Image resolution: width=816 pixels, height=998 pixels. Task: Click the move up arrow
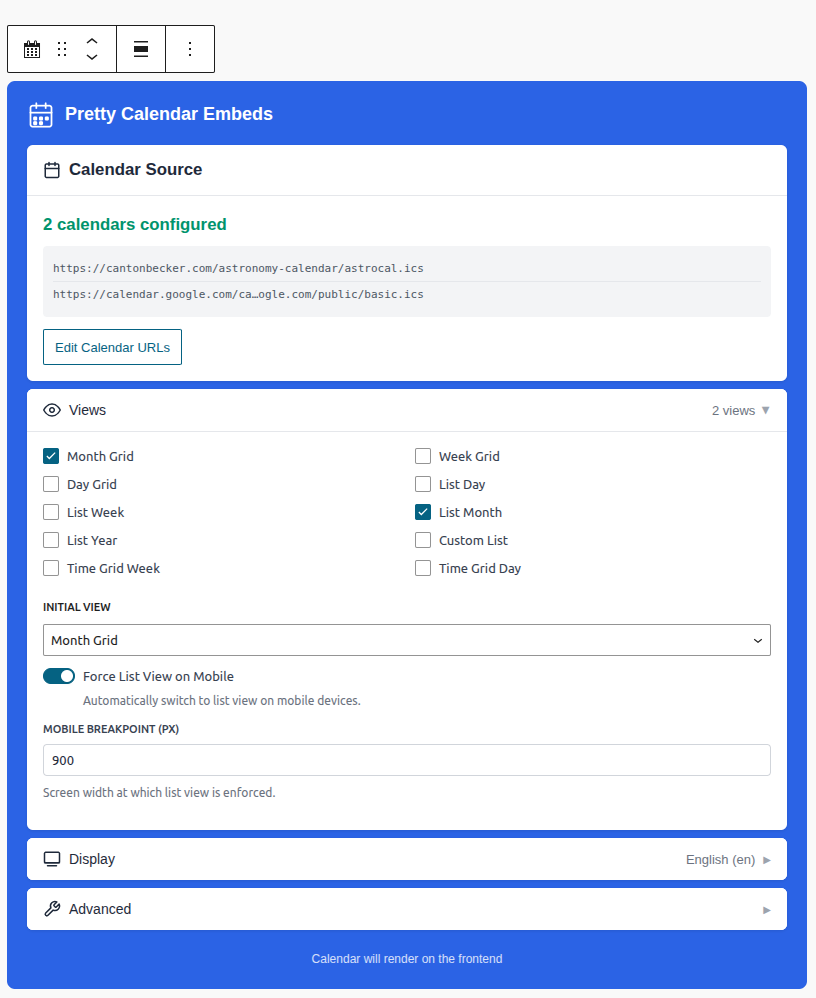coord(92,41)
